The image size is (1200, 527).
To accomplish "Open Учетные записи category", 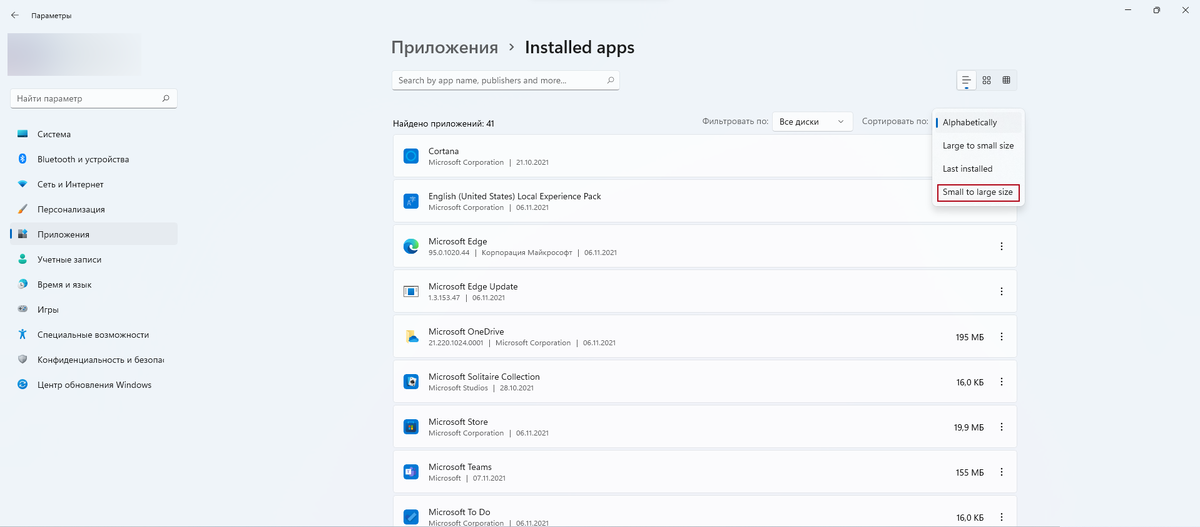I will (93, 259).
